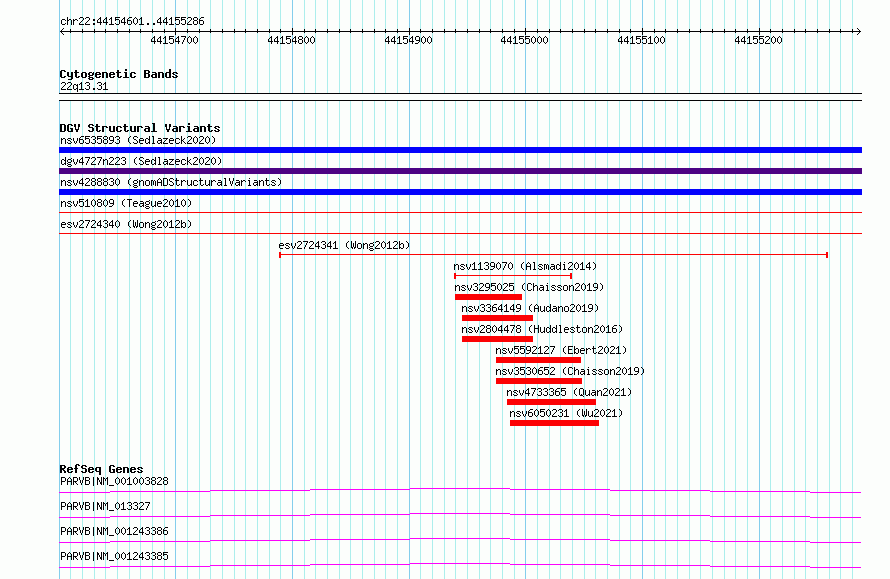Screen dimensions: 890x579
Task: Select the 22q13.31 band label
Action: pos(84,86)
